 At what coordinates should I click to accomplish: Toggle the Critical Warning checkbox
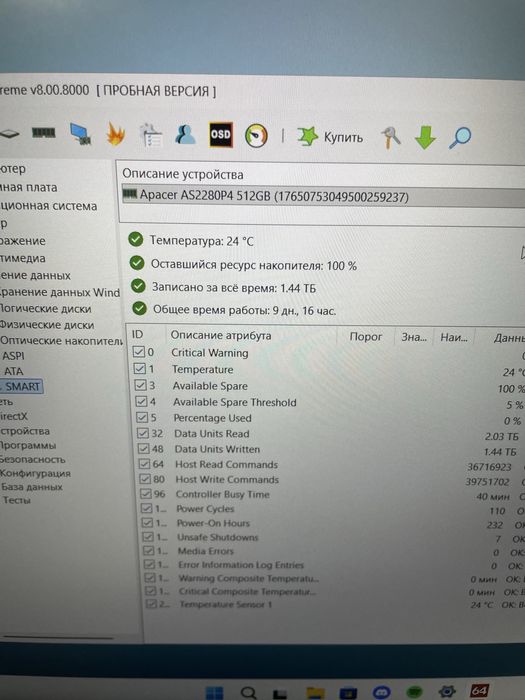tap(139, 352)
